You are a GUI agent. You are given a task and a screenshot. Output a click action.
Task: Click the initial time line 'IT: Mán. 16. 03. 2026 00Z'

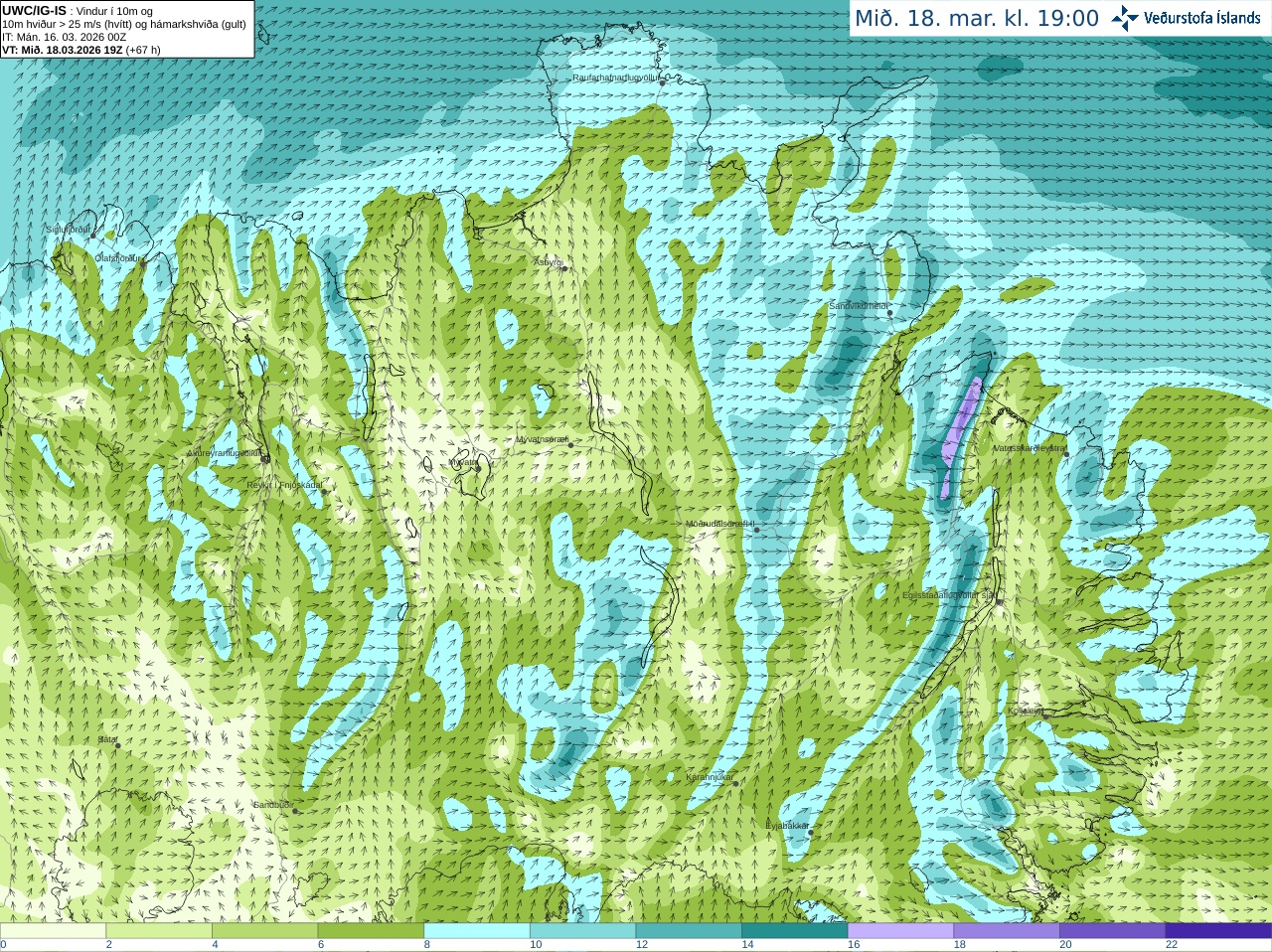click(x=65, y=37)
